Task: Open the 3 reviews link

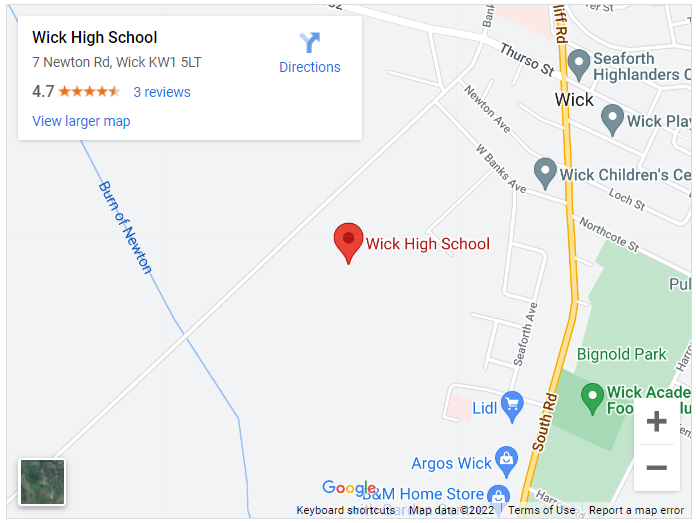Action: point(162,92)
